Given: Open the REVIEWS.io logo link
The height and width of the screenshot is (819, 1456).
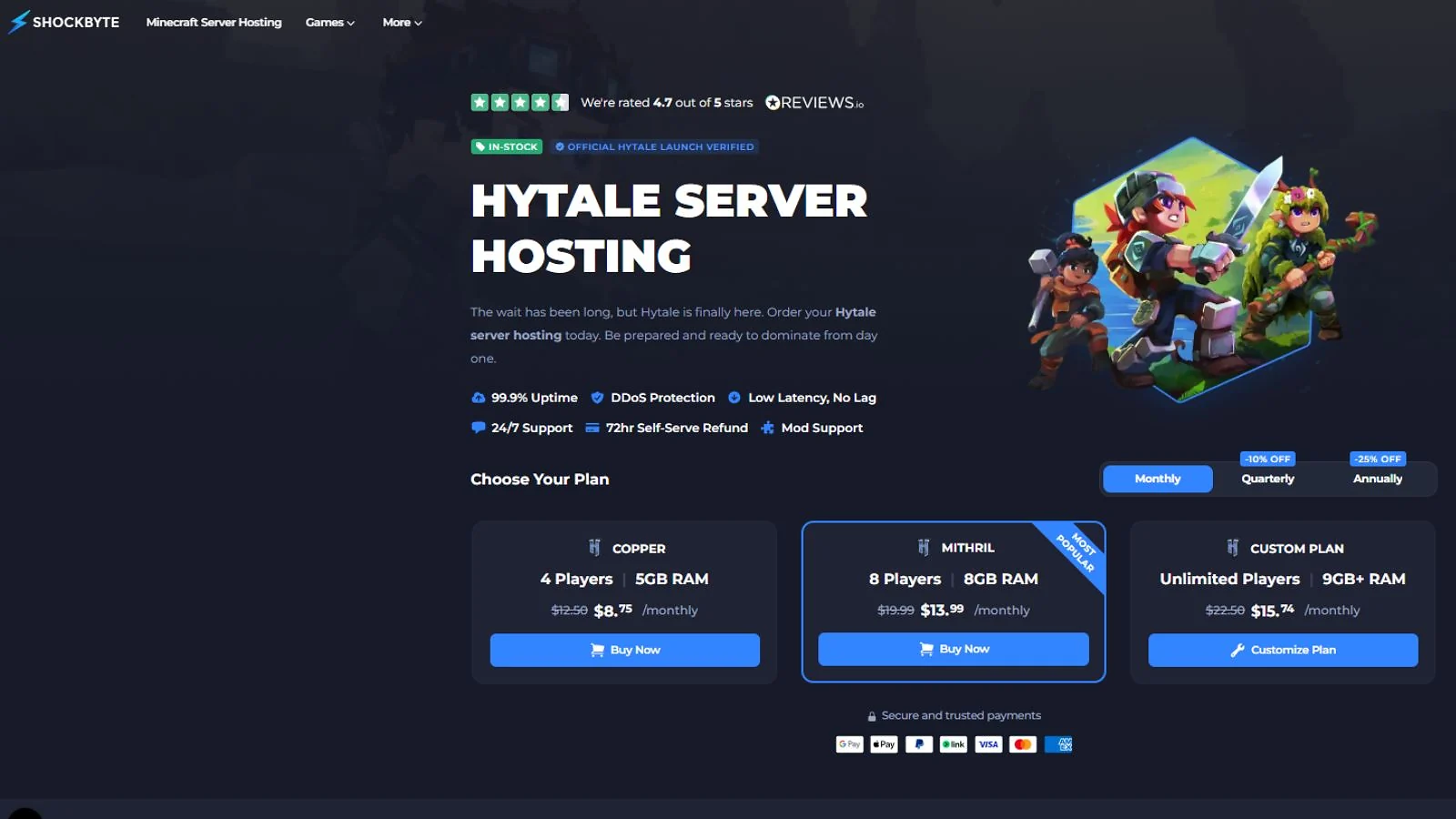Looking at the screenshot, I should point(814,103).
